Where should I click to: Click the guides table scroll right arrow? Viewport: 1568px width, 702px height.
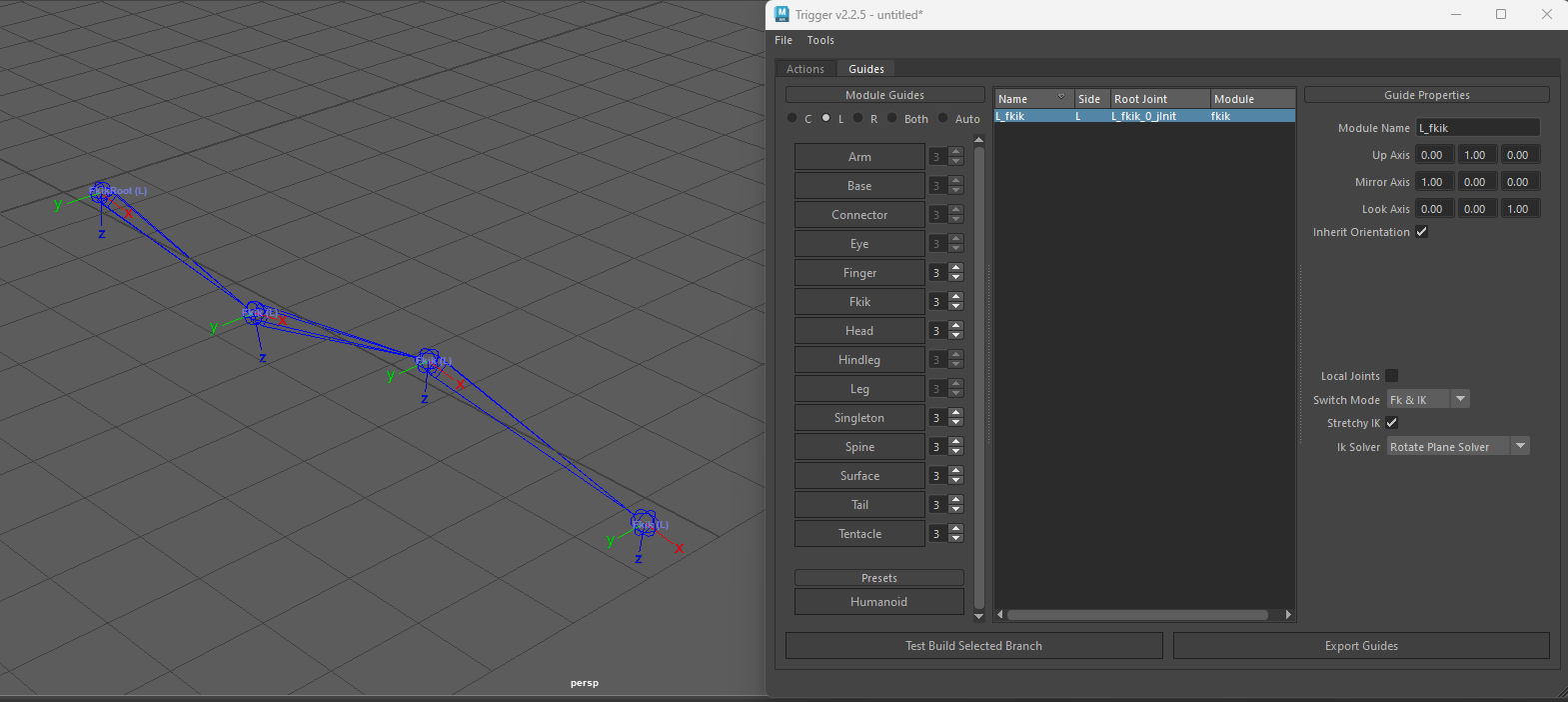[x=1288, y=615]
